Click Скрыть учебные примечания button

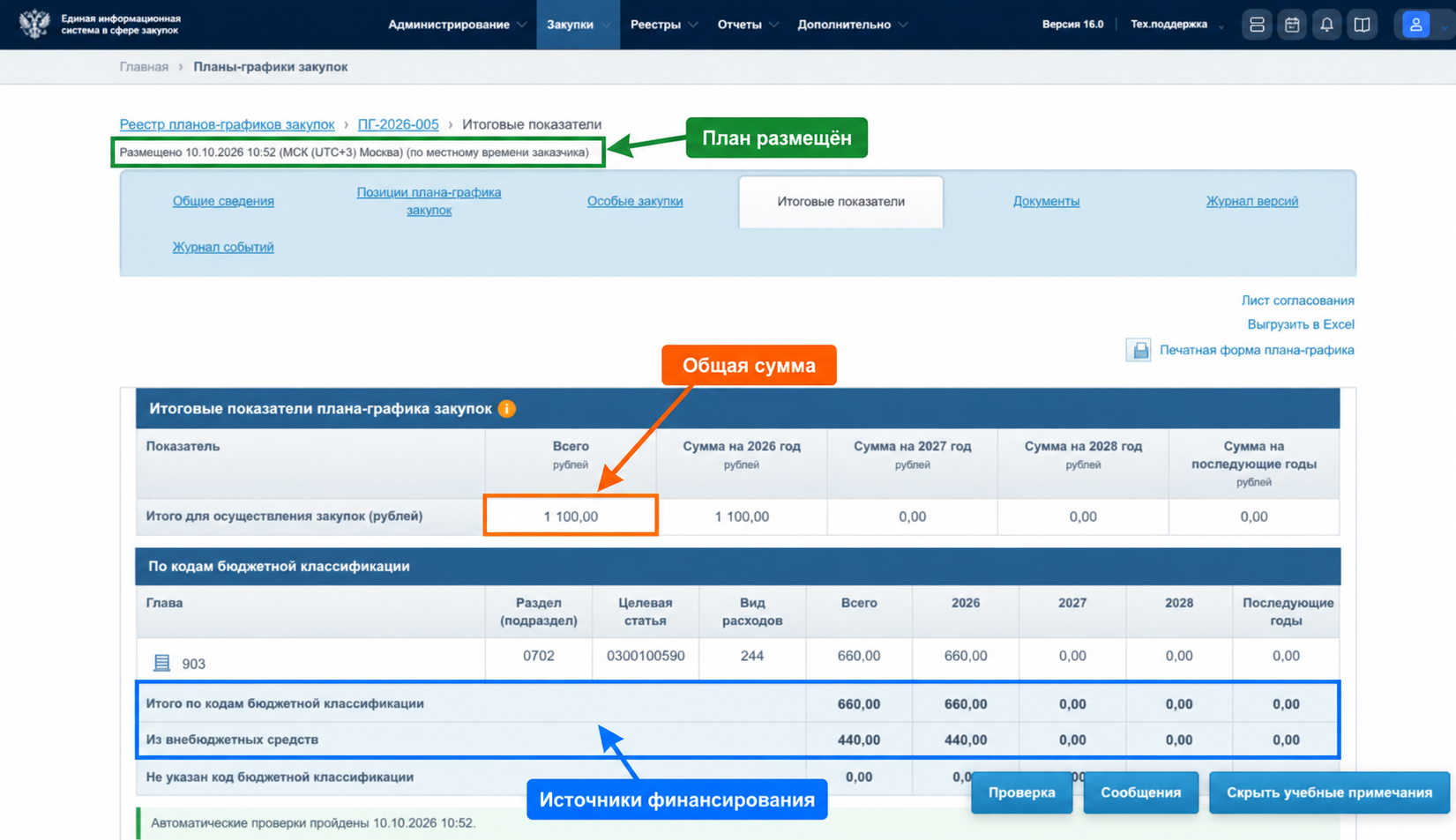coord(1329,792)
